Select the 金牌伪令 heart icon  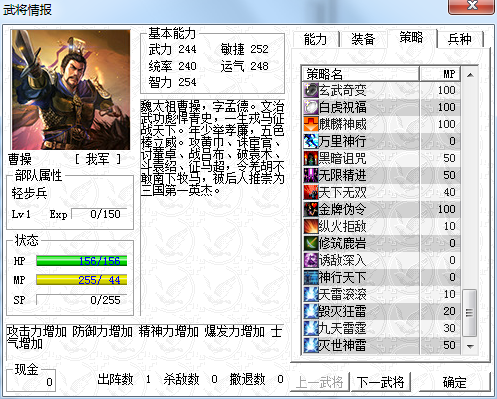click(311, 209)
